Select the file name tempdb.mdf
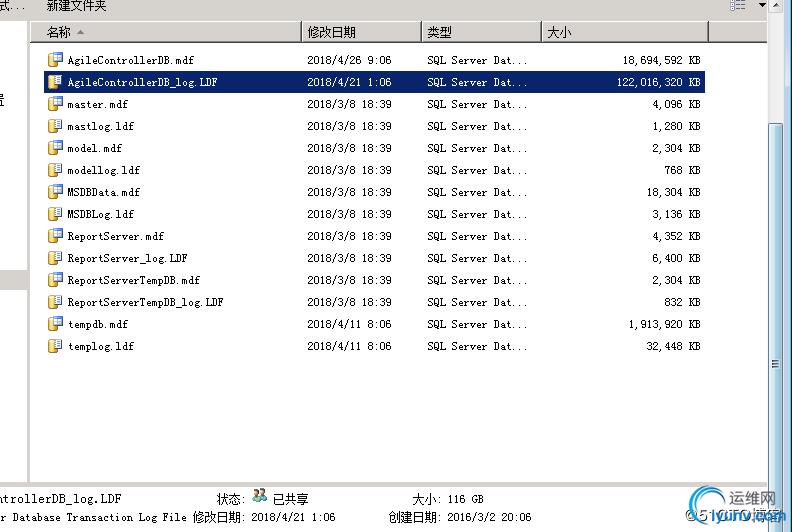 (98, 324)
